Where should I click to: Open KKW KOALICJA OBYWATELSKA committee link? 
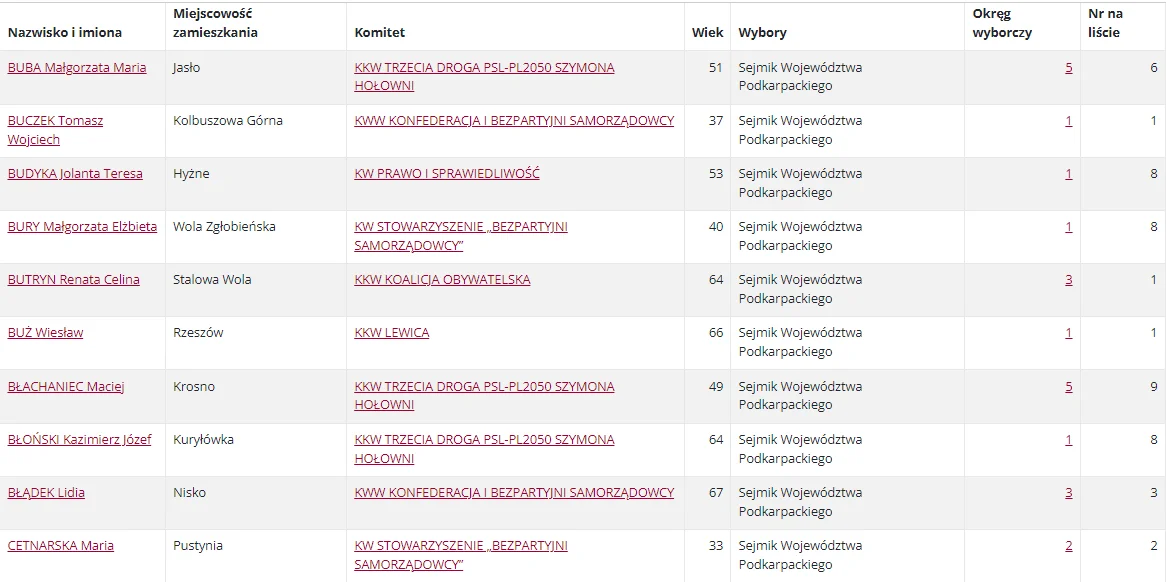(442, 280)
